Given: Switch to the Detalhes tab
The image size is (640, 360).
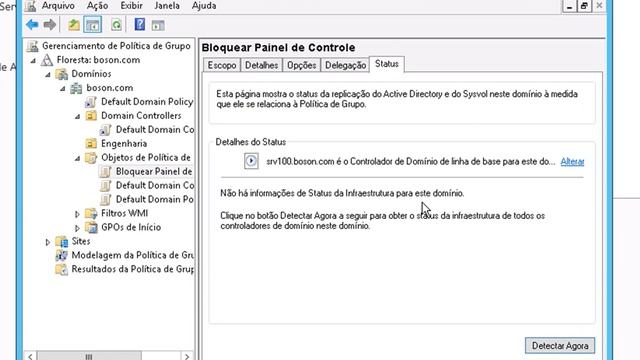Looking at the screenshot, I should click(x=261, y=65).
